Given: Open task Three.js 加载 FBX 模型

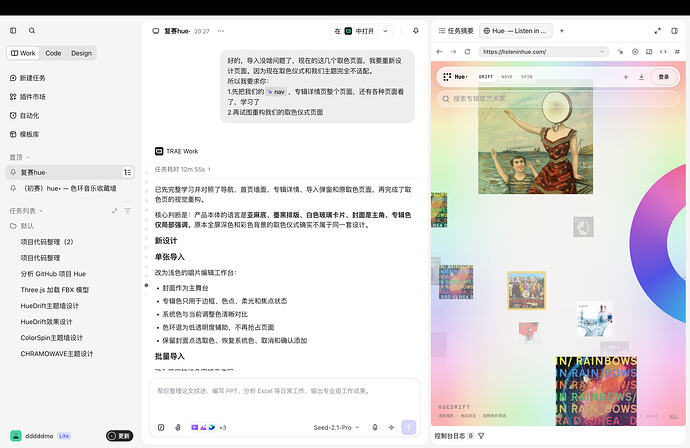Looking at the screenshot, I should pyautogui.click(x=55, y=290).
